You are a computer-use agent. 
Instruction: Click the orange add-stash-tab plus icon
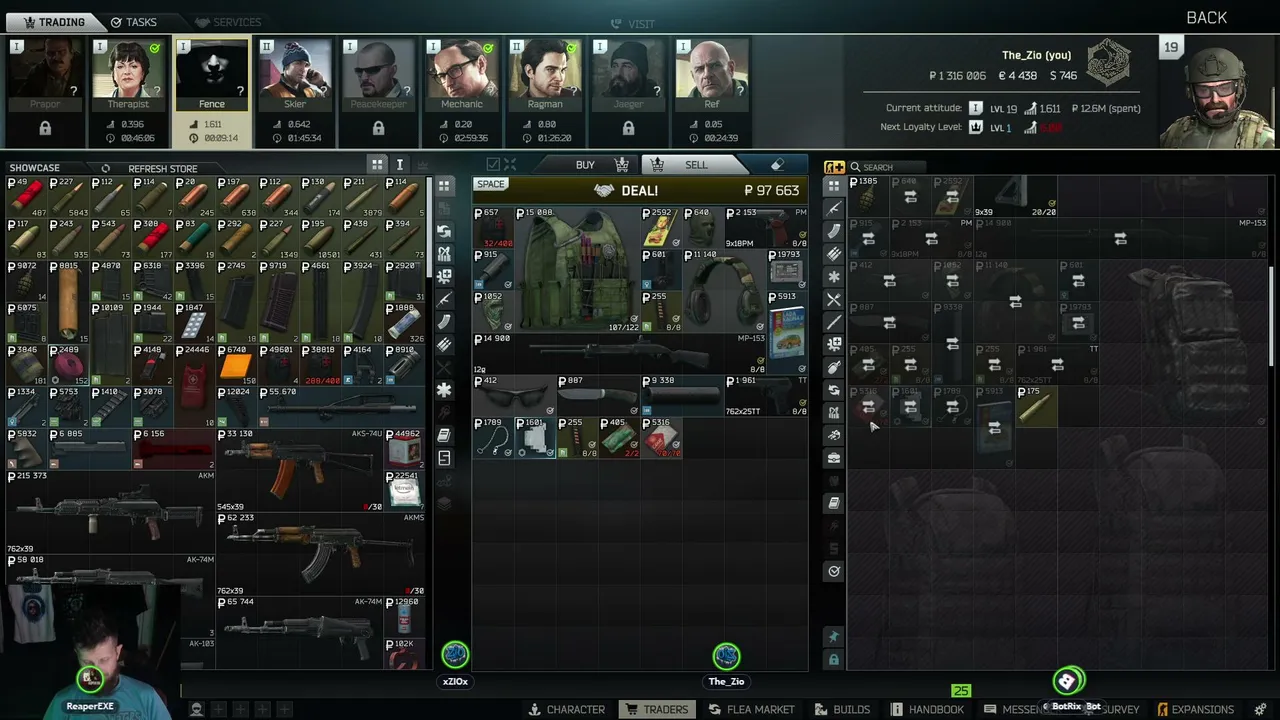pyautogui.click(x=834, y=167)
